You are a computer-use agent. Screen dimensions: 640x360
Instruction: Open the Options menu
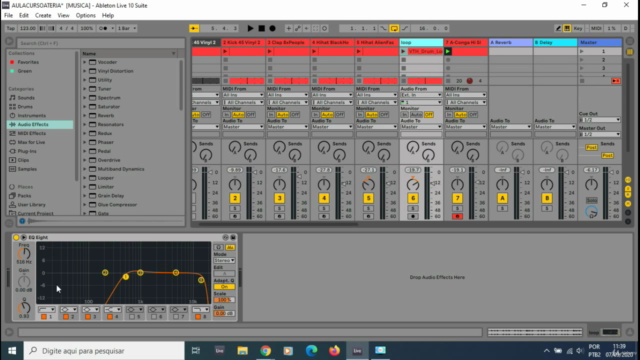click(86, 16)
